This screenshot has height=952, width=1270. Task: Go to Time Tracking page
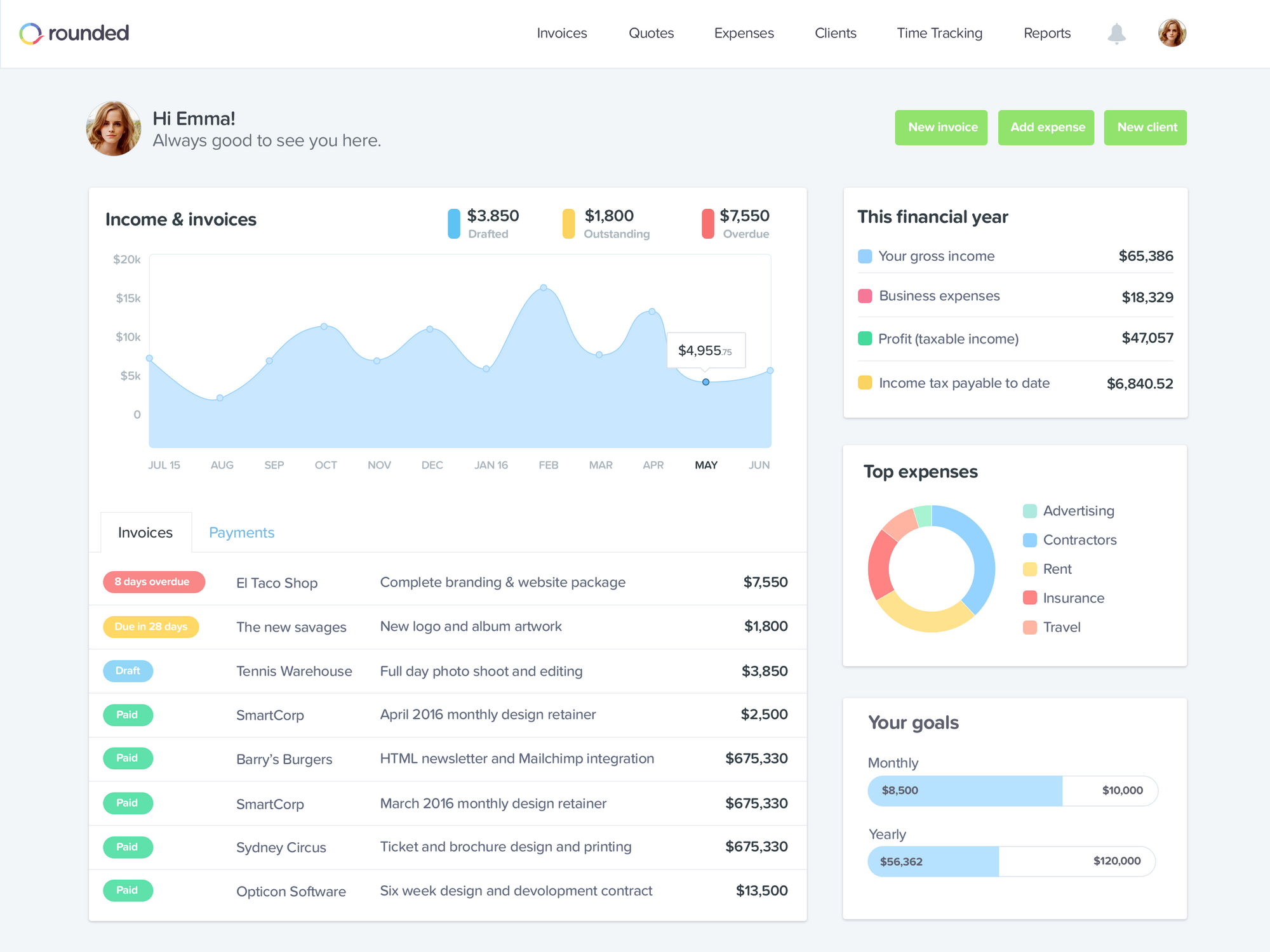coord(939,33)
